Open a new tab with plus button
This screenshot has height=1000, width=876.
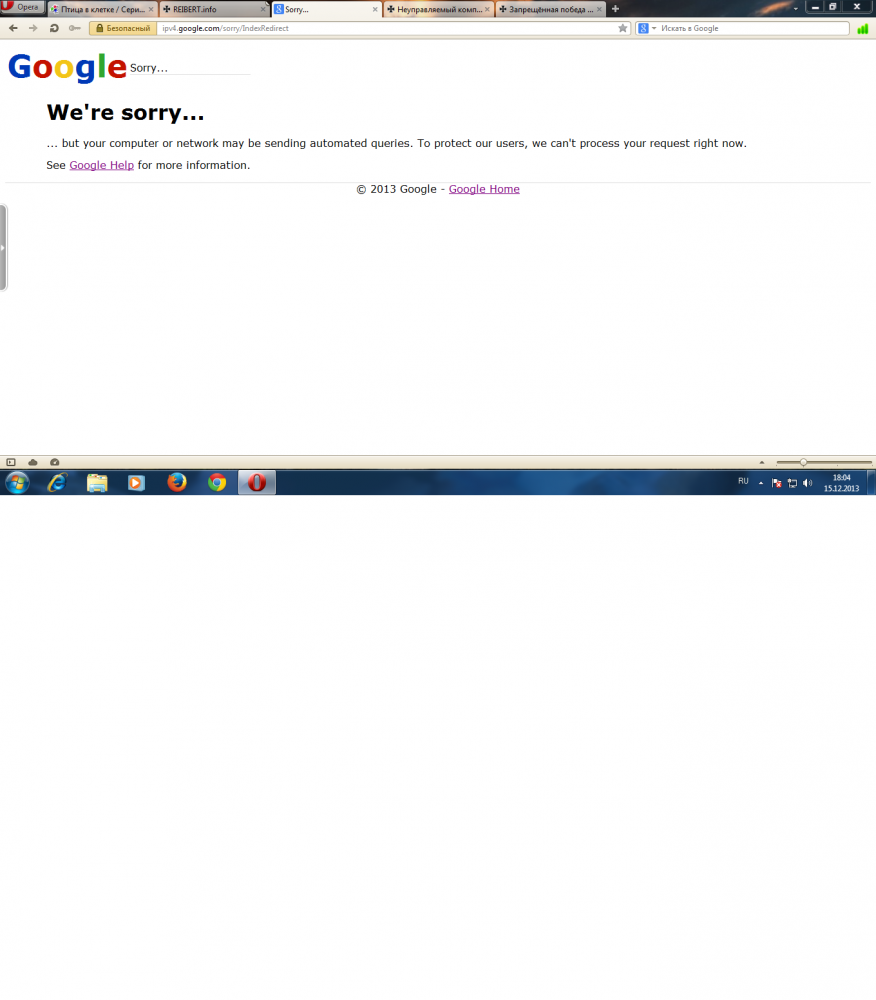click(x=615, y=9)
